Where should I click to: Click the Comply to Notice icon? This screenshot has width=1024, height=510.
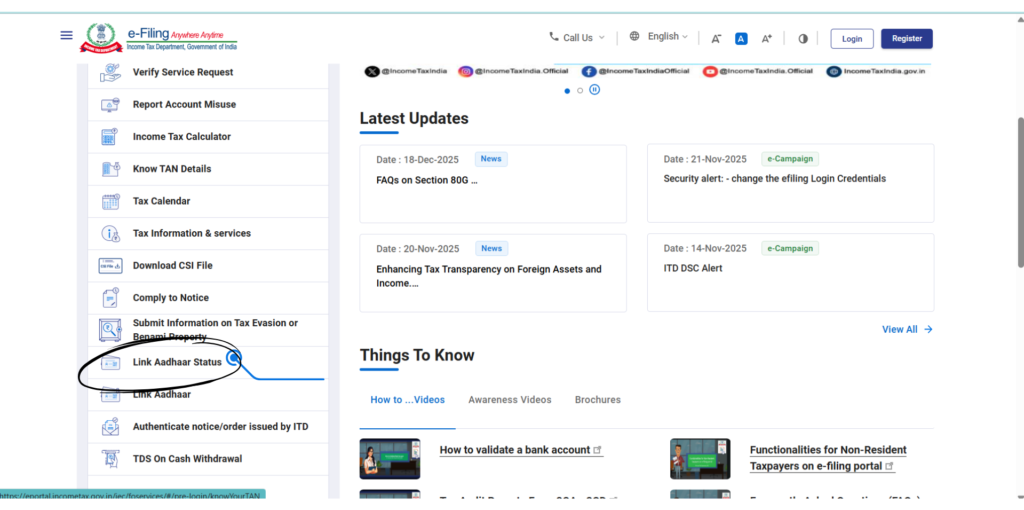click(110, 298)
